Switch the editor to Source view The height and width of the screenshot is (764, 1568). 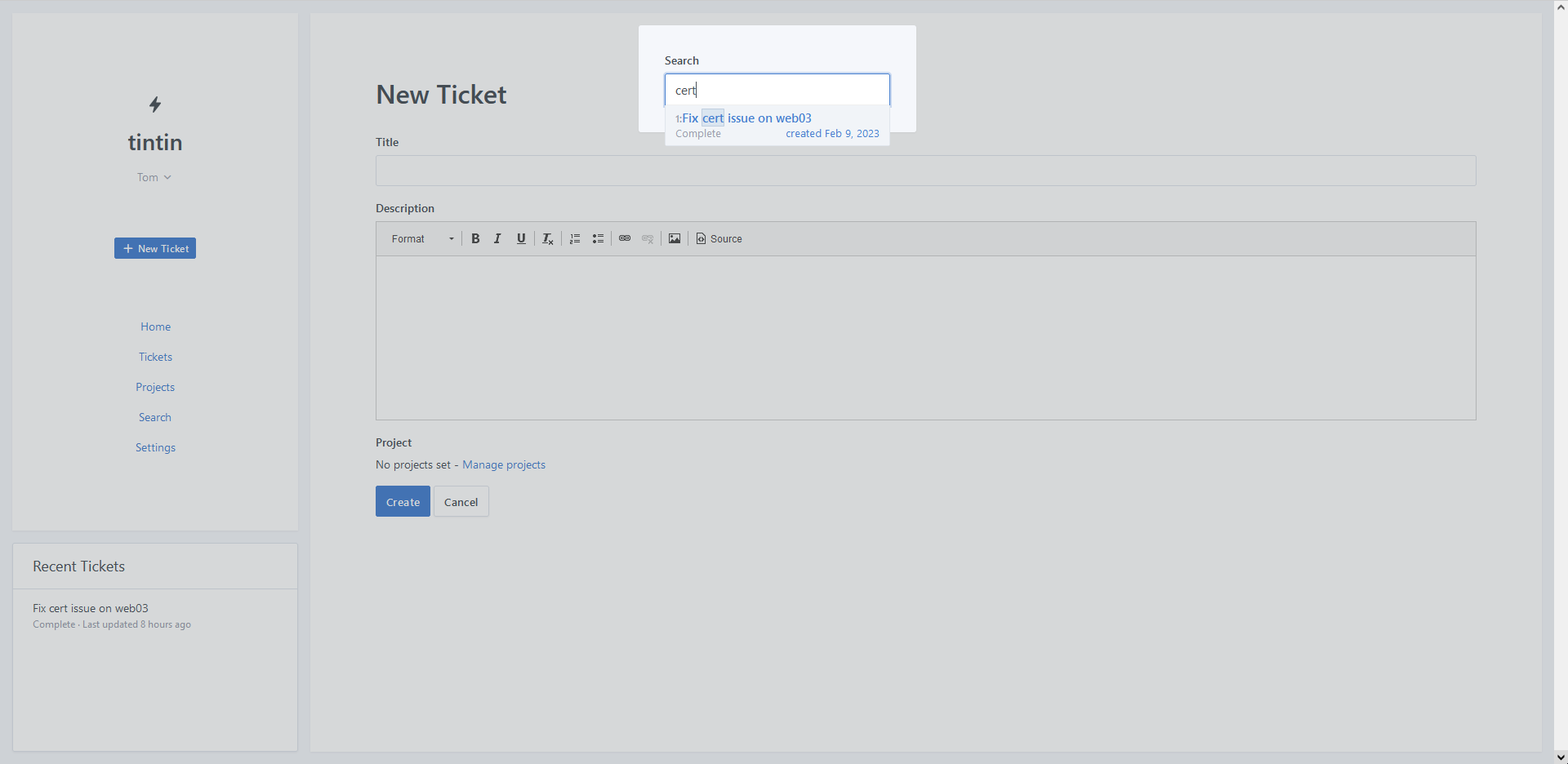click(719, 238)
